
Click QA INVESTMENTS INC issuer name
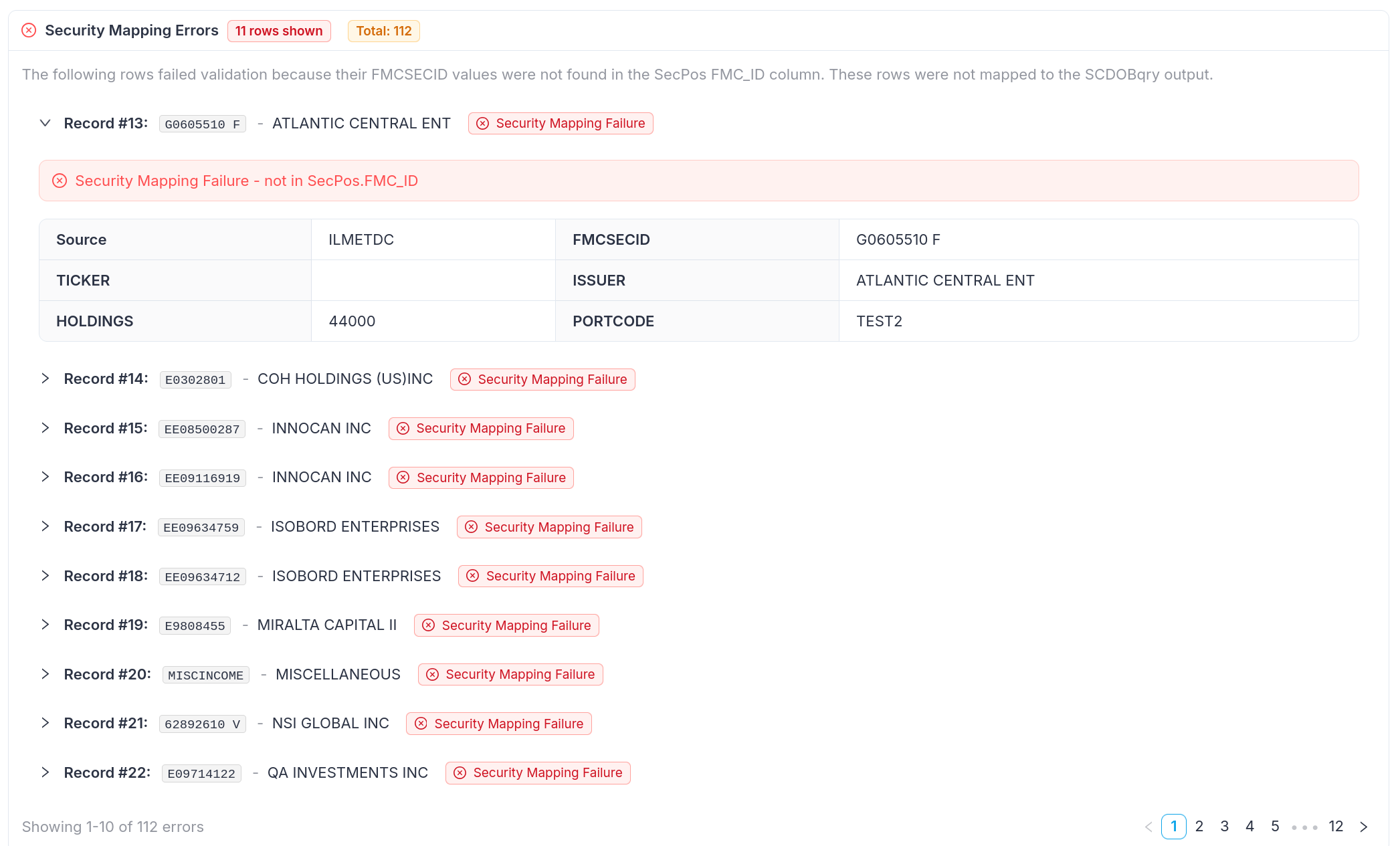coord(348,772)
